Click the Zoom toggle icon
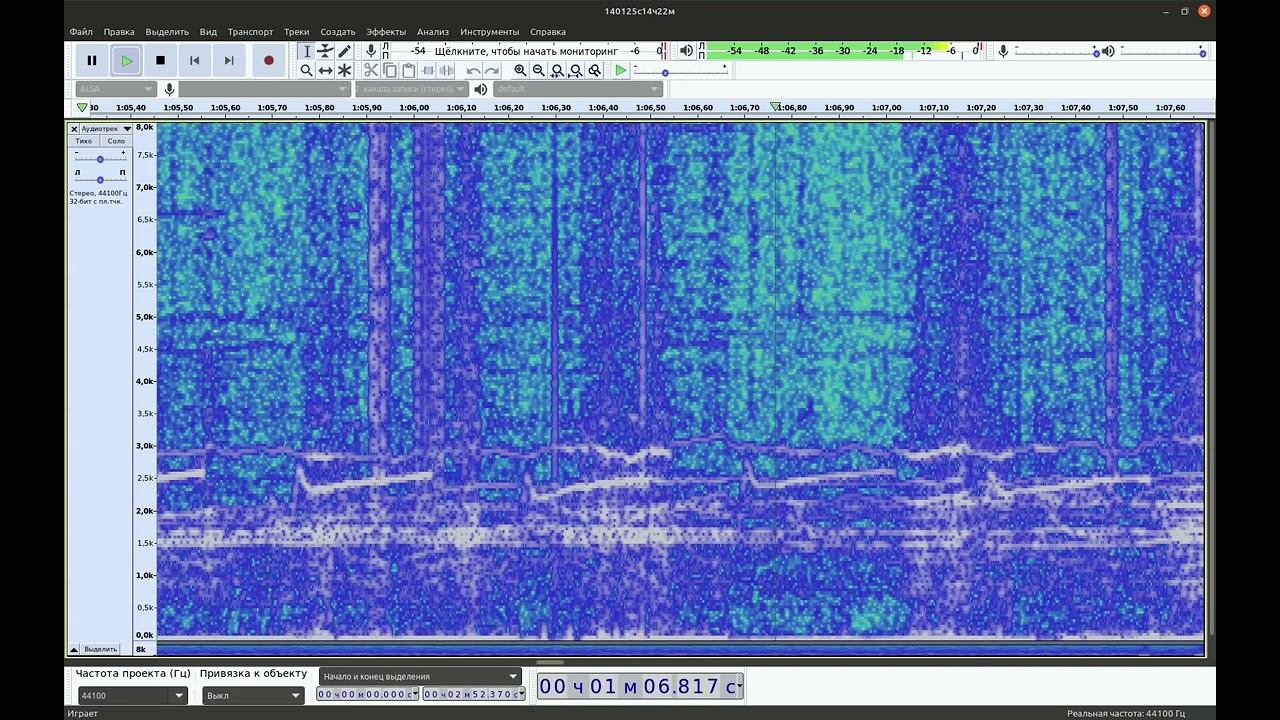Viewport: 1280px width, 720px height. click(595, 70)
